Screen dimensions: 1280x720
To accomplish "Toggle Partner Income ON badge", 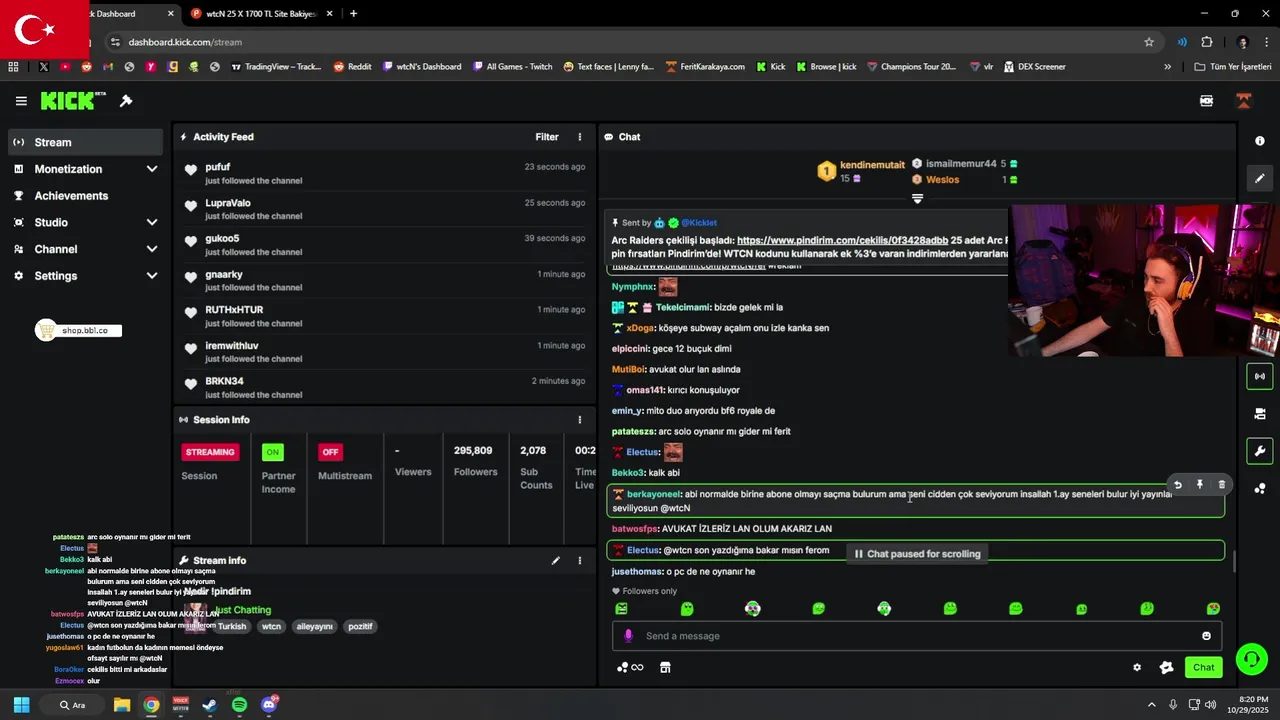I will pos(272,452).
